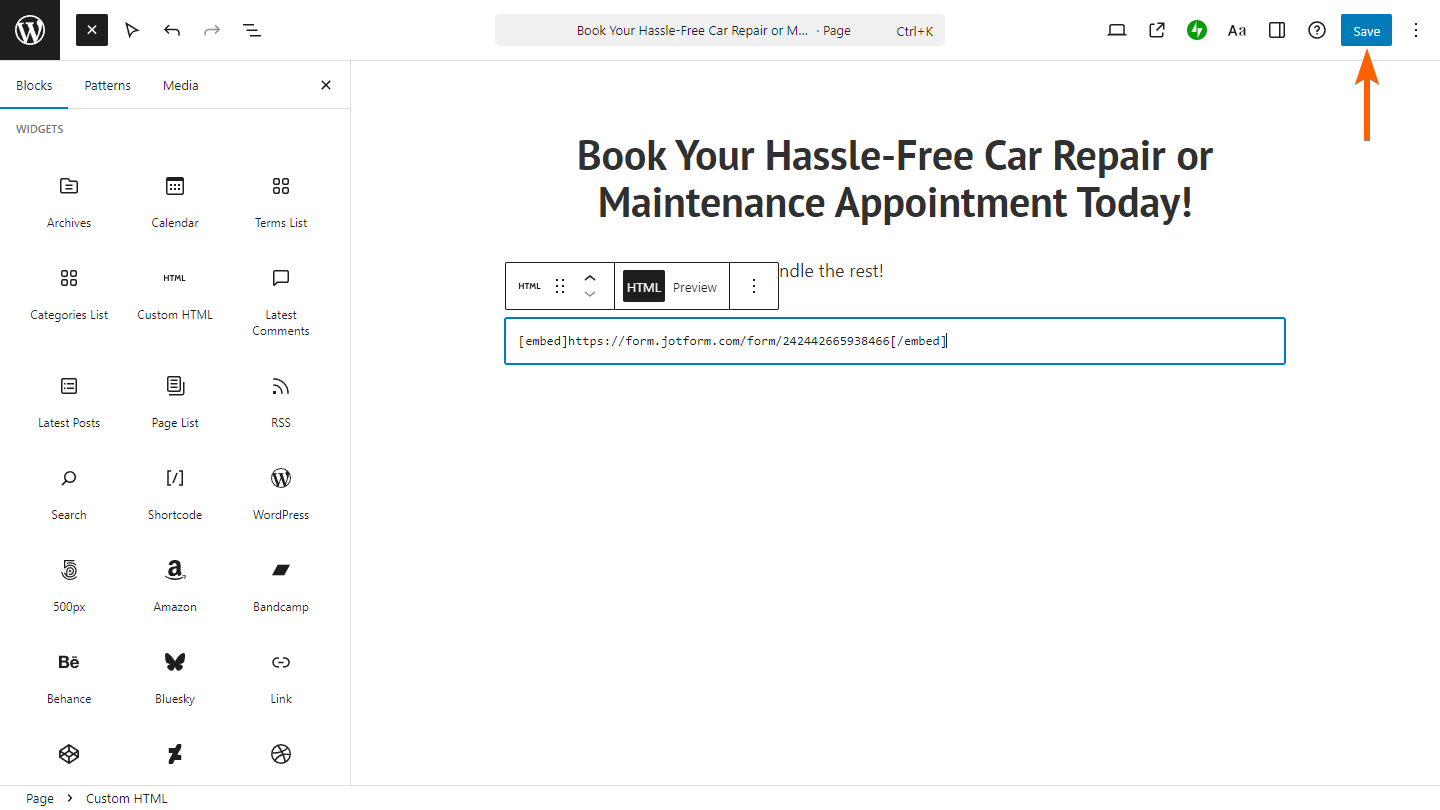This screenshot has width=1440, height=810.
Task: Click into the embed code text field
Action: 895,341
